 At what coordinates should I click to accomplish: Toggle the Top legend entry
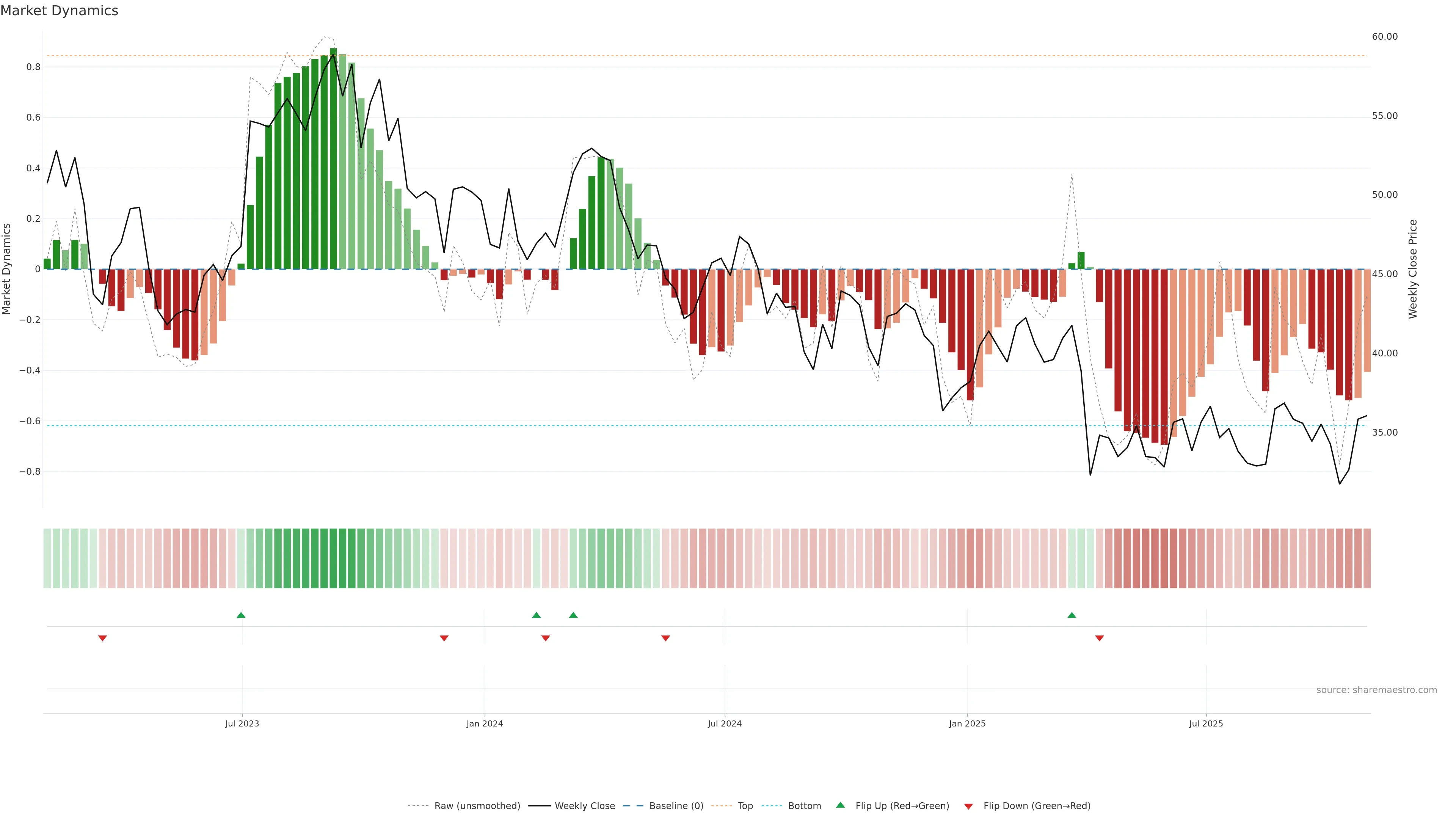click(x=745, y=806)
